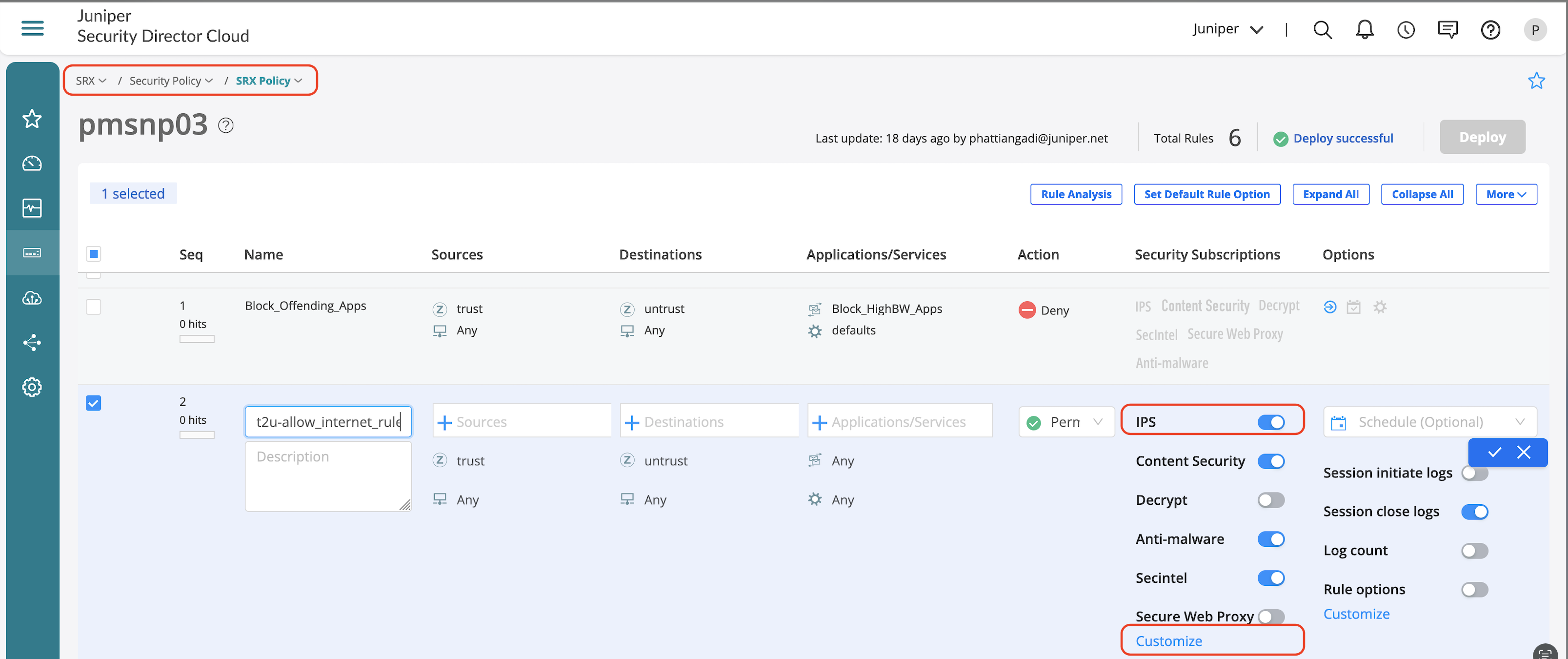The height and width of the screenshot is (659, 1568).
Task: Open dashboard gauge icon in sidebar
Action: point(32,163)
